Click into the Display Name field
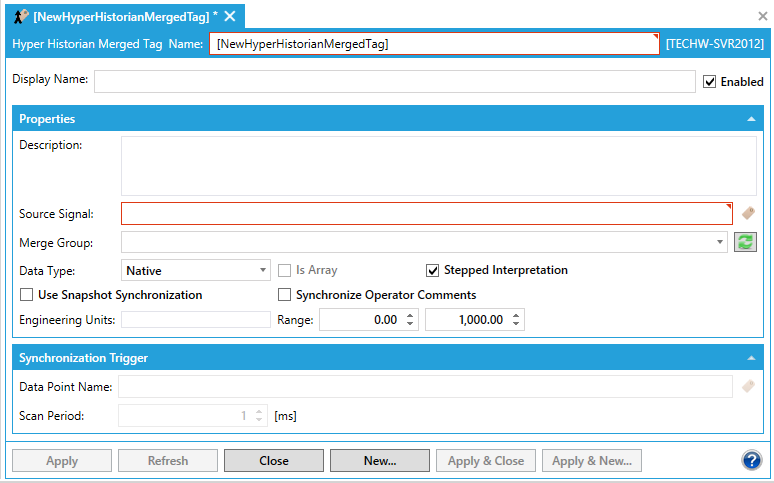Image resolution: width=774 pixels, height=483 pixels. tap(394, 81)
